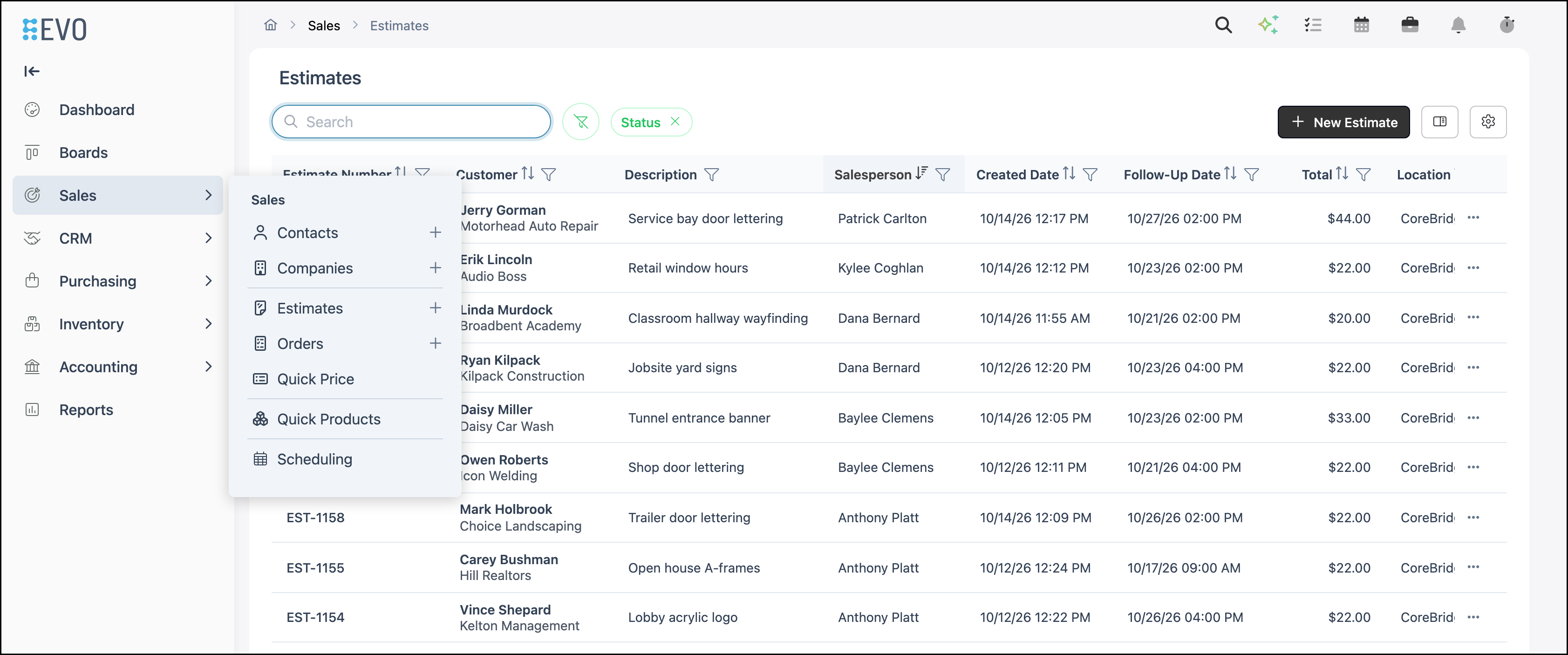
Task: Click the stopwatch timer icon
Action: point(1507,25)
